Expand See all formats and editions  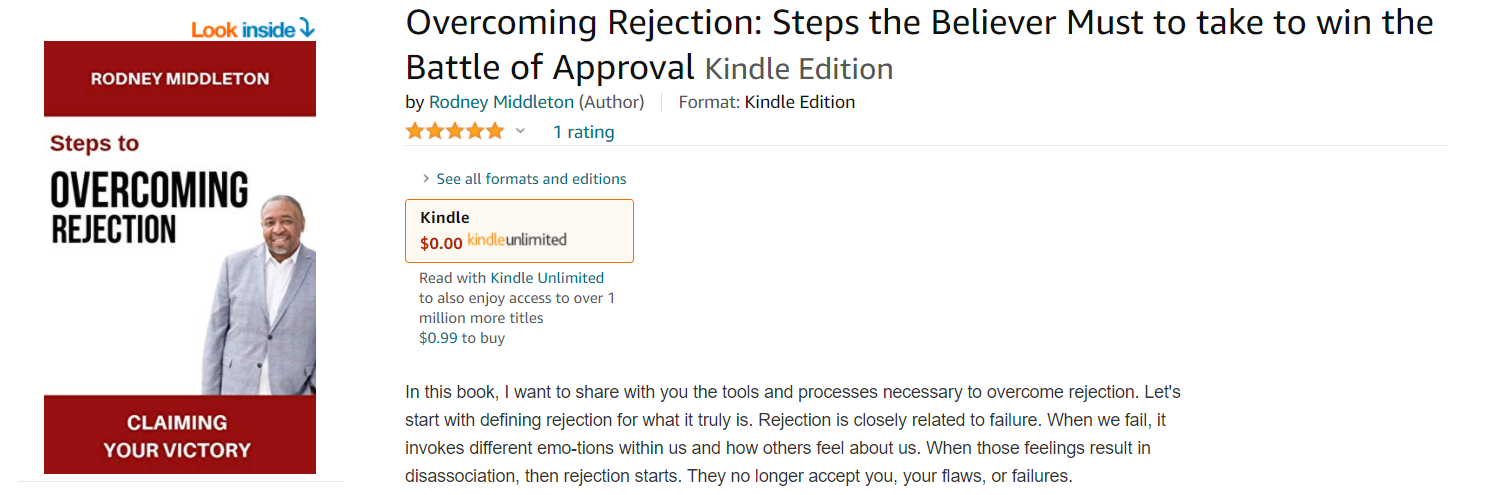click(x=531, y=179)
